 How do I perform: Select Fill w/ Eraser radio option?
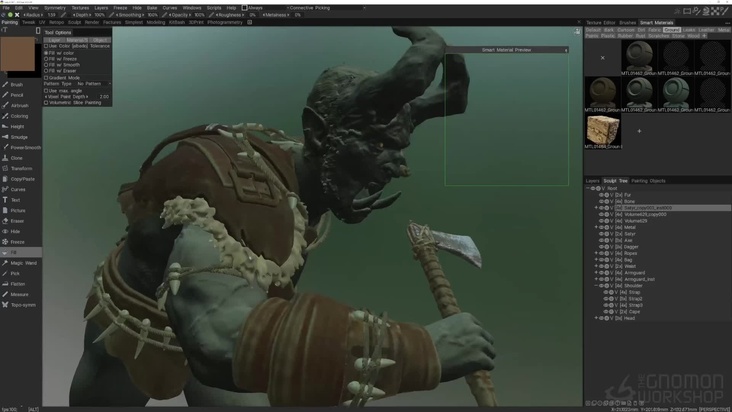pos(46,71)
